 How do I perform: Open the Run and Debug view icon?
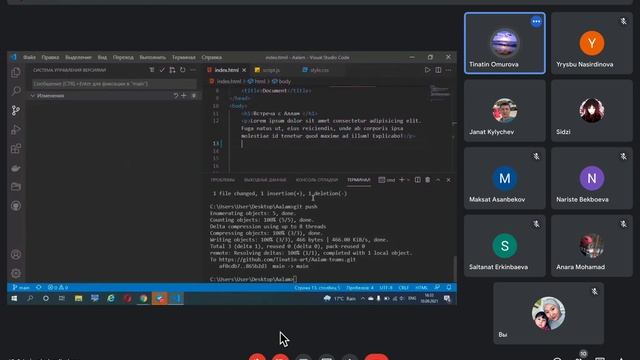pos(16,129)
